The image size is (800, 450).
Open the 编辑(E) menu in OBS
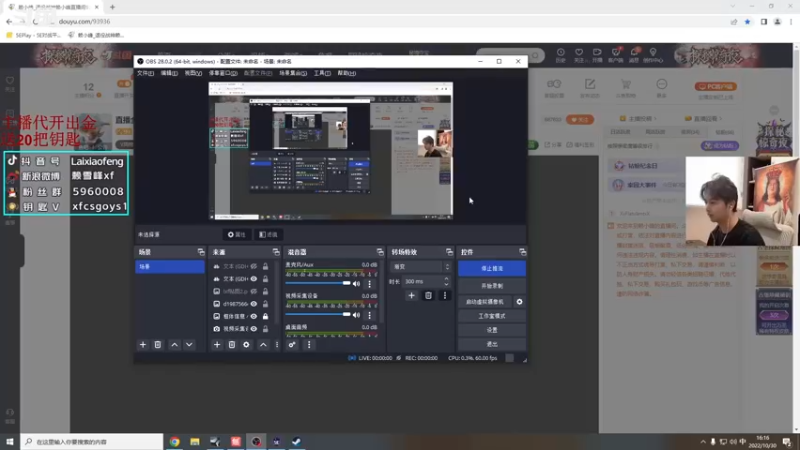pyautogui.click(x=169, y=73)
